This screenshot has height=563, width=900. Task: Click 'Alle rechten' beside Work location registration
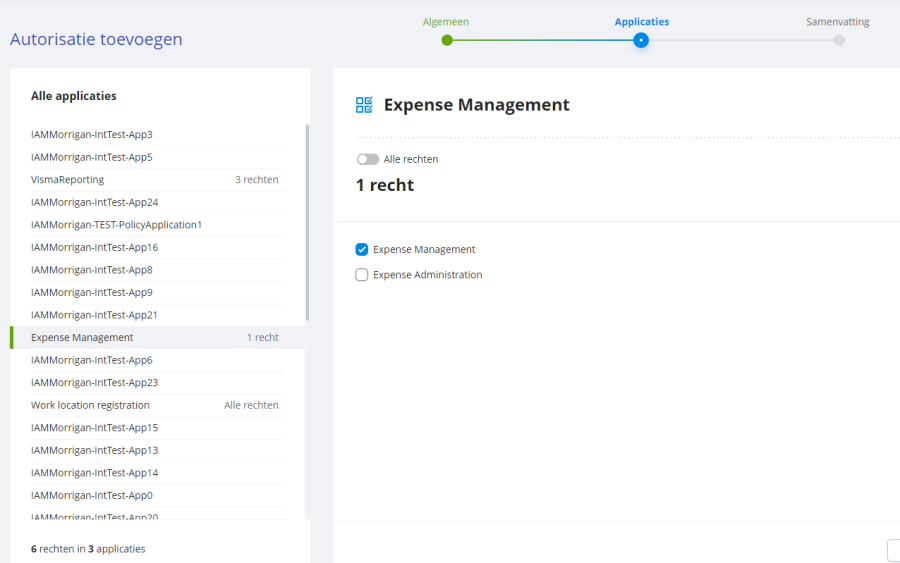coord(251,405)
